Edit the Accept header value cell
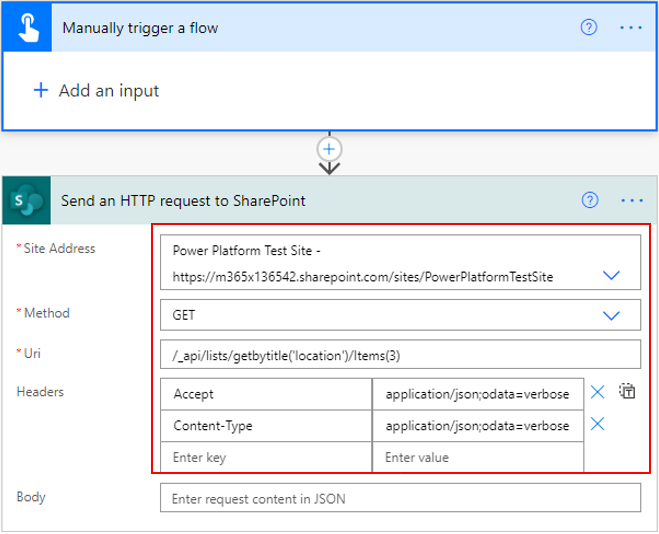Screen dimensions: 659x534 click(x=478, y=394)
